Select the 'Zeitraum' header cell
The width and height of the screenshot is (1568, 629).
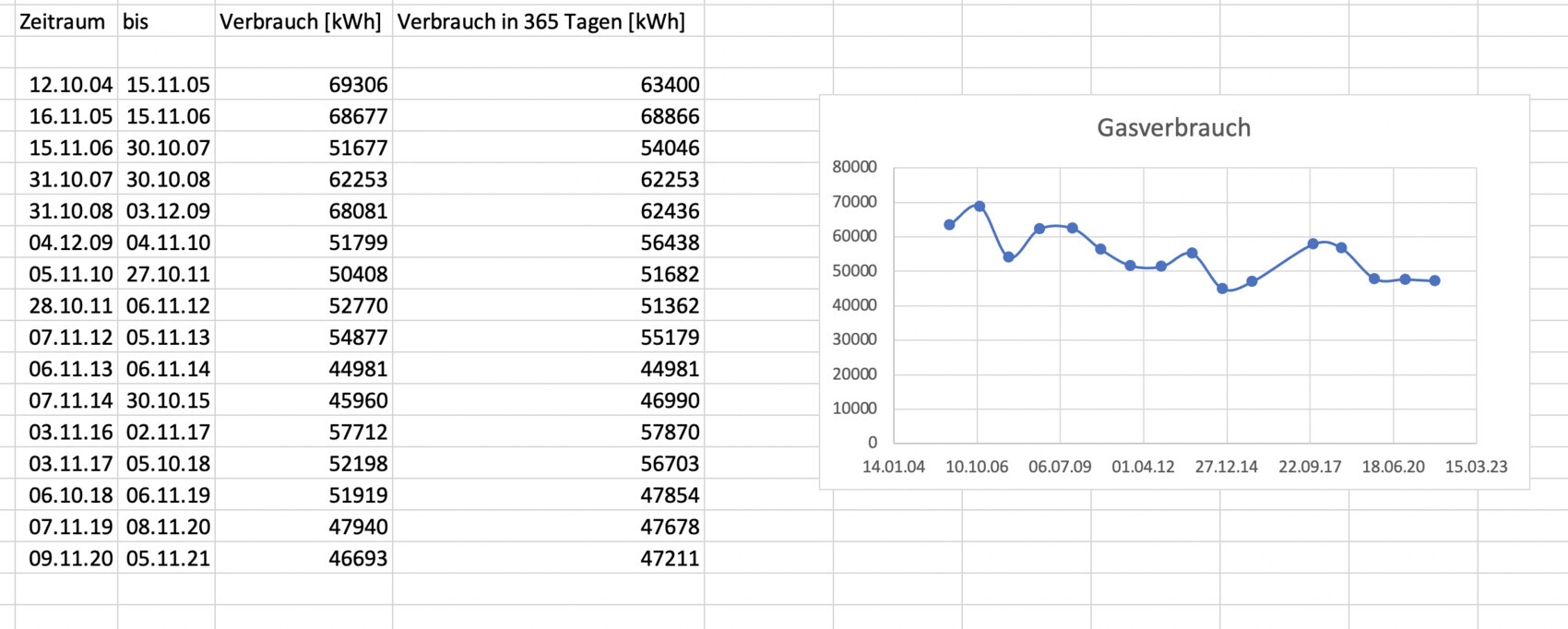point(63,22)
